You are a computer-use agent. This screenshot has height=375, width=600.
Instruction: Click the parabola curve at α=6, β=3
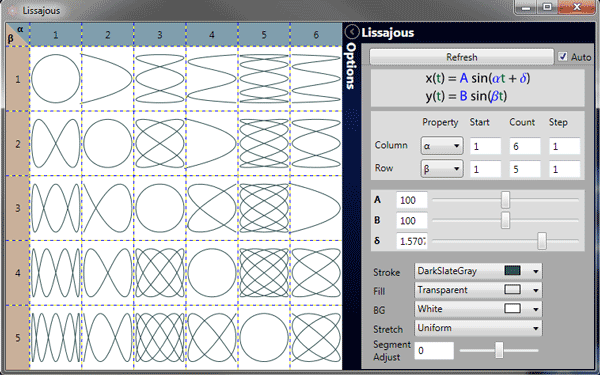pyautogui.click(x=316, y=208)
